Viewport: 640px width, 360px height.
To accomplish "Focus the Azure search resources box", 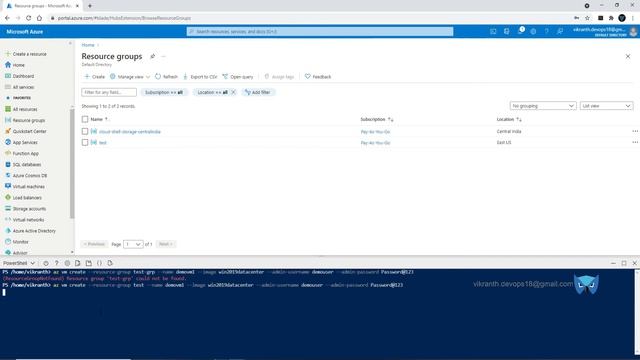I will [320, 31].
